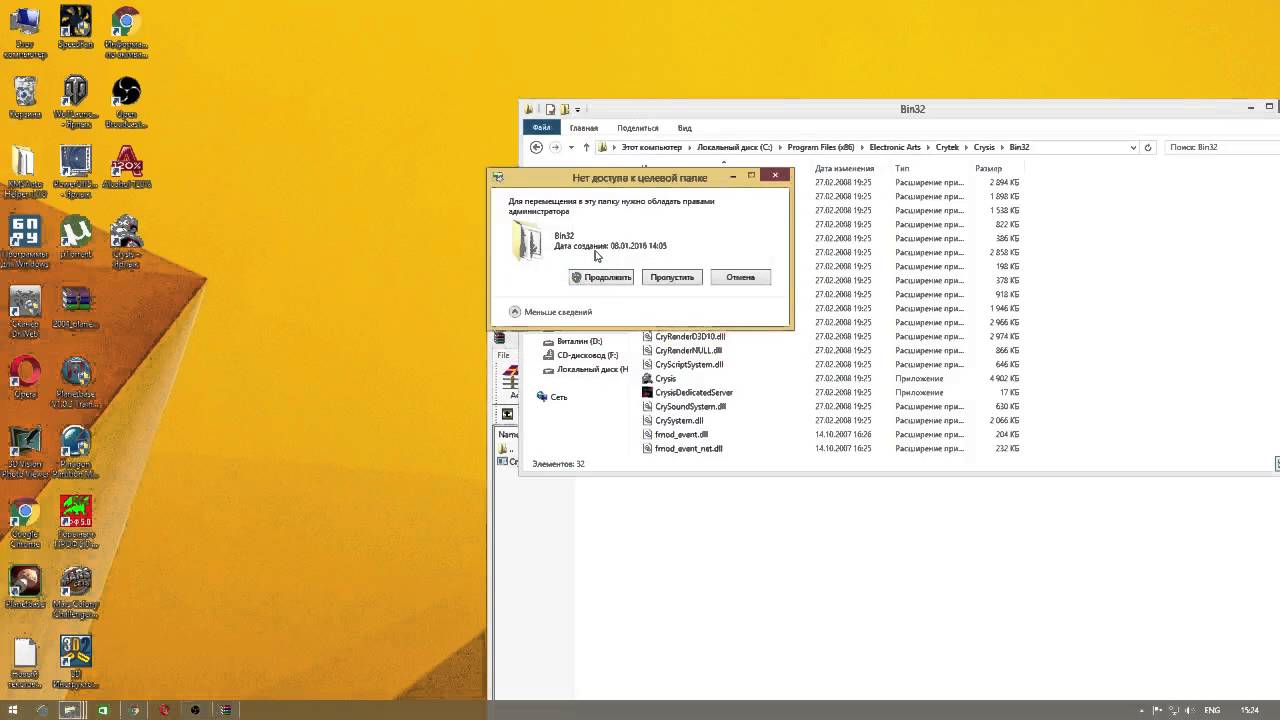This screenshot has height=720, width=1280.
Task: Collapse details with Меньше сведений
Action: point(551,312)
